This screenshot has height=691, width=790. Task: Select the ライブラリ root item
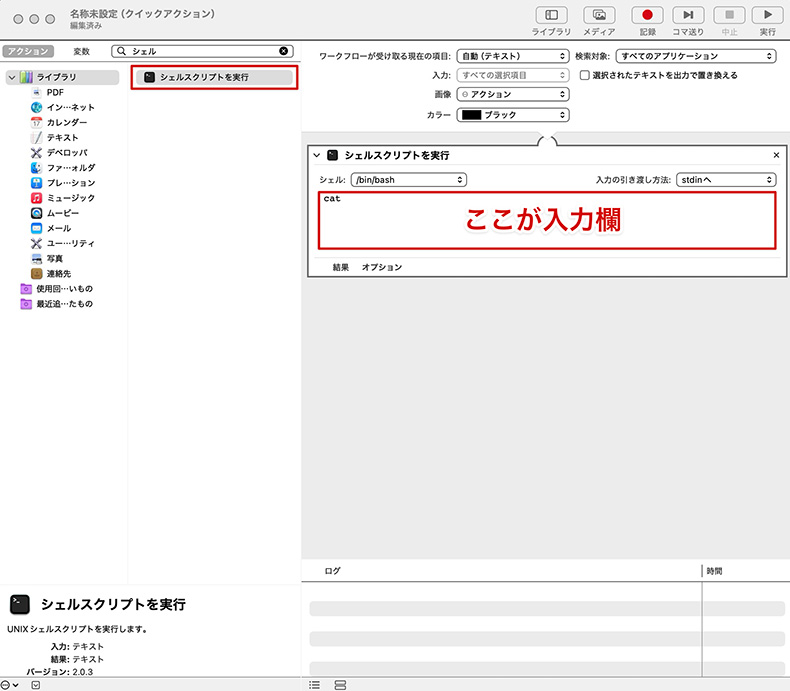point(62,77)
